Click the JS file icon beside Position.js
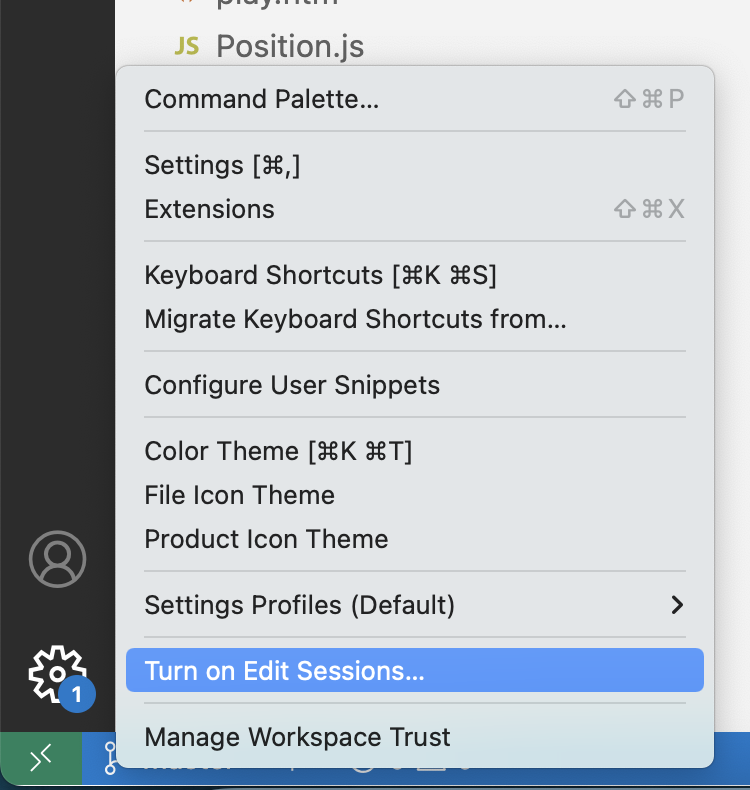Viewport: 750px width, 790px height. coord(187,46)
